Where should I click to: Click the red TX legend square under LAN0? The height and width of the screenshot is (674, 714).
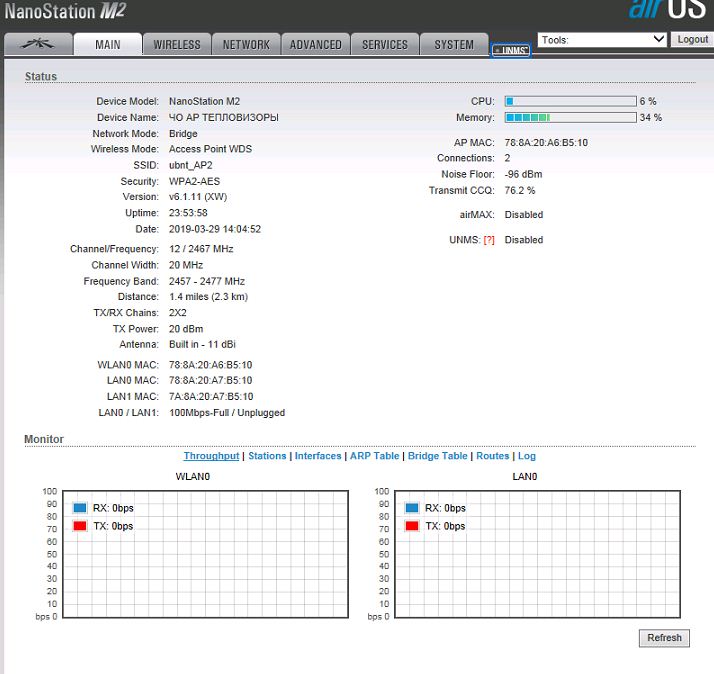pyautogui.click(x=411, y=526)
